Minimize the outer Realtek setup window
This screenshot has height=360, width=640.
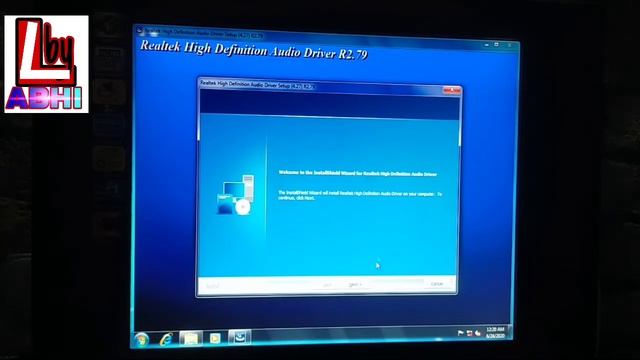(x=487, y=44)
